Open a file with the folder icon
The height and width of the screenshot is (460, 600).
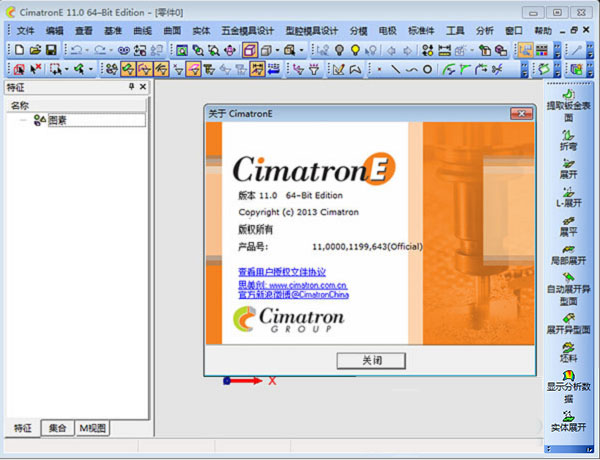tap(35, 50)
